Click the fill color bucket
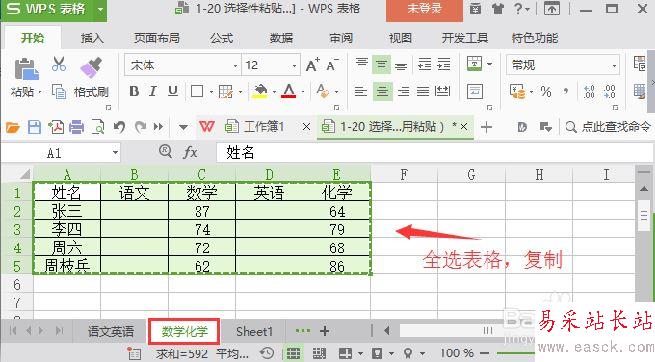This screenshot has height=362, width=655. (260, 91)
